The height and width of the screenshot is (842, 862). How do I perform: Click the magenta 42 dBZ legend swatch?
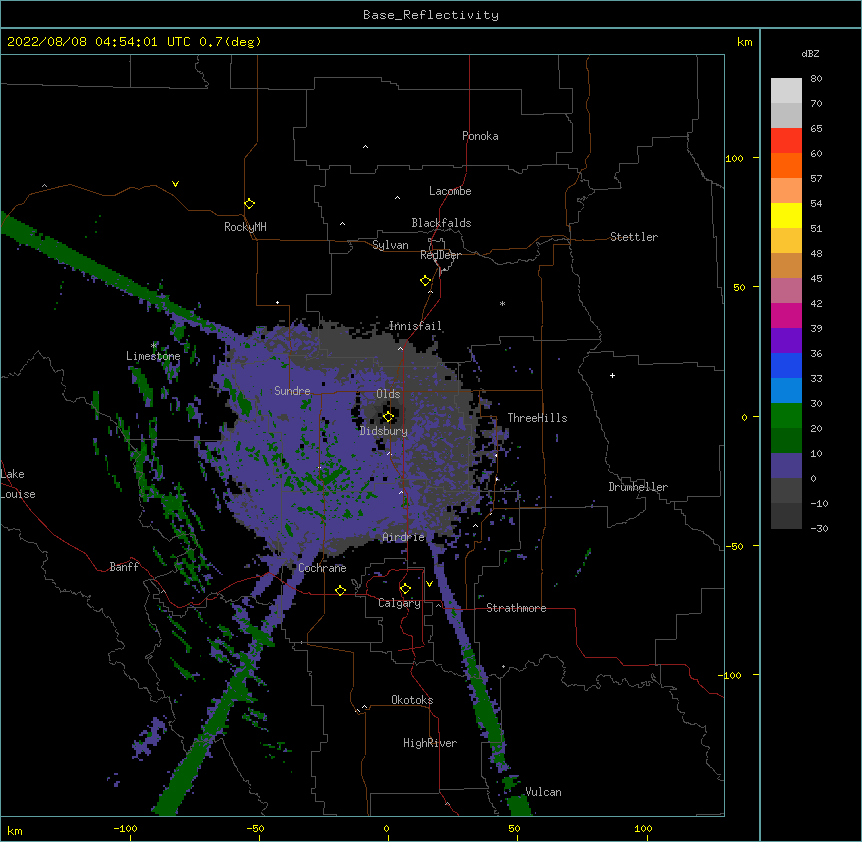pos(786,315)
